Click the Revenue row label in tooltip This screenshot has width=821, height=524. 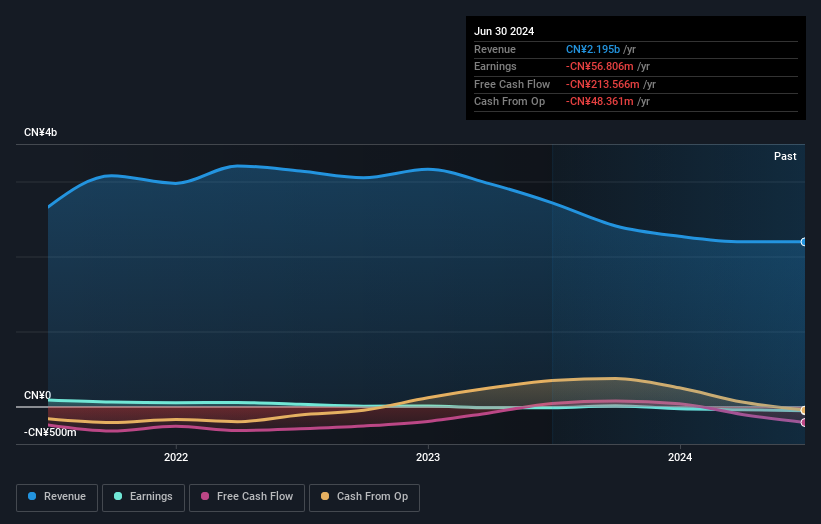[495, 49]
